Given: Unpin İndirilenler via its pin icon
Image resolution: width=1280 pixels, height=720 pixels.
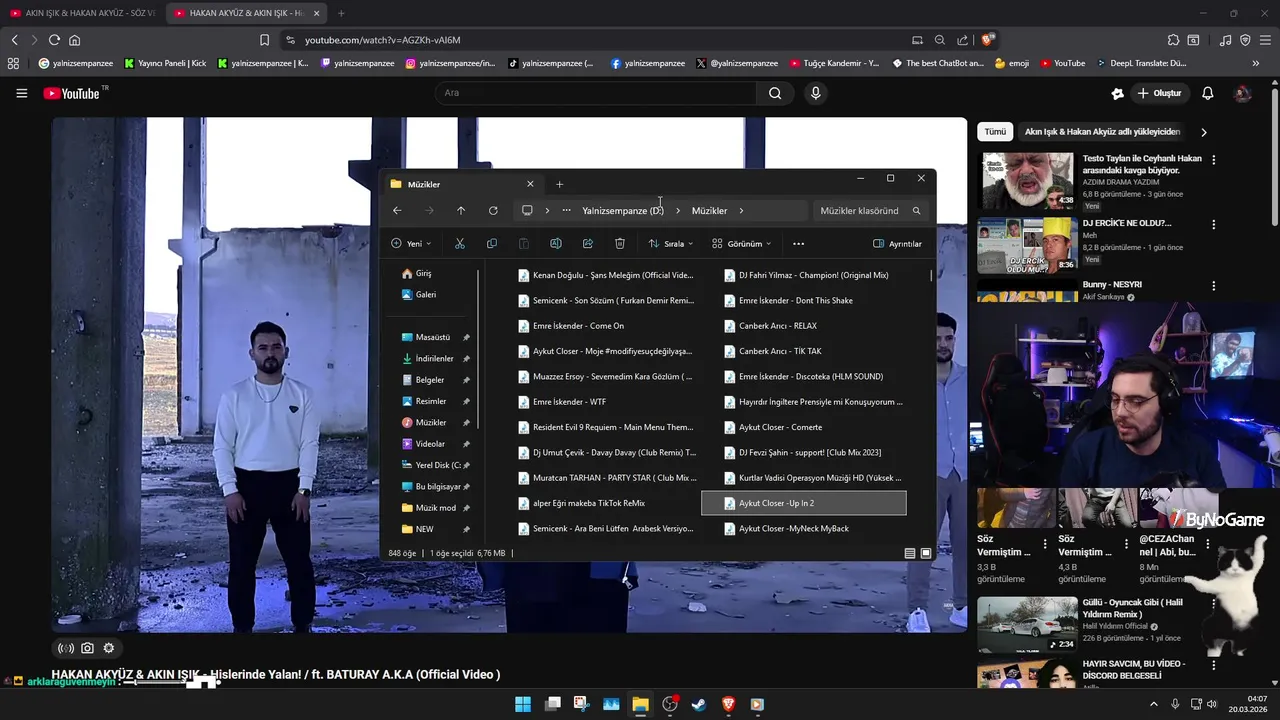Looking at the screenshot, I should point(466,359).
